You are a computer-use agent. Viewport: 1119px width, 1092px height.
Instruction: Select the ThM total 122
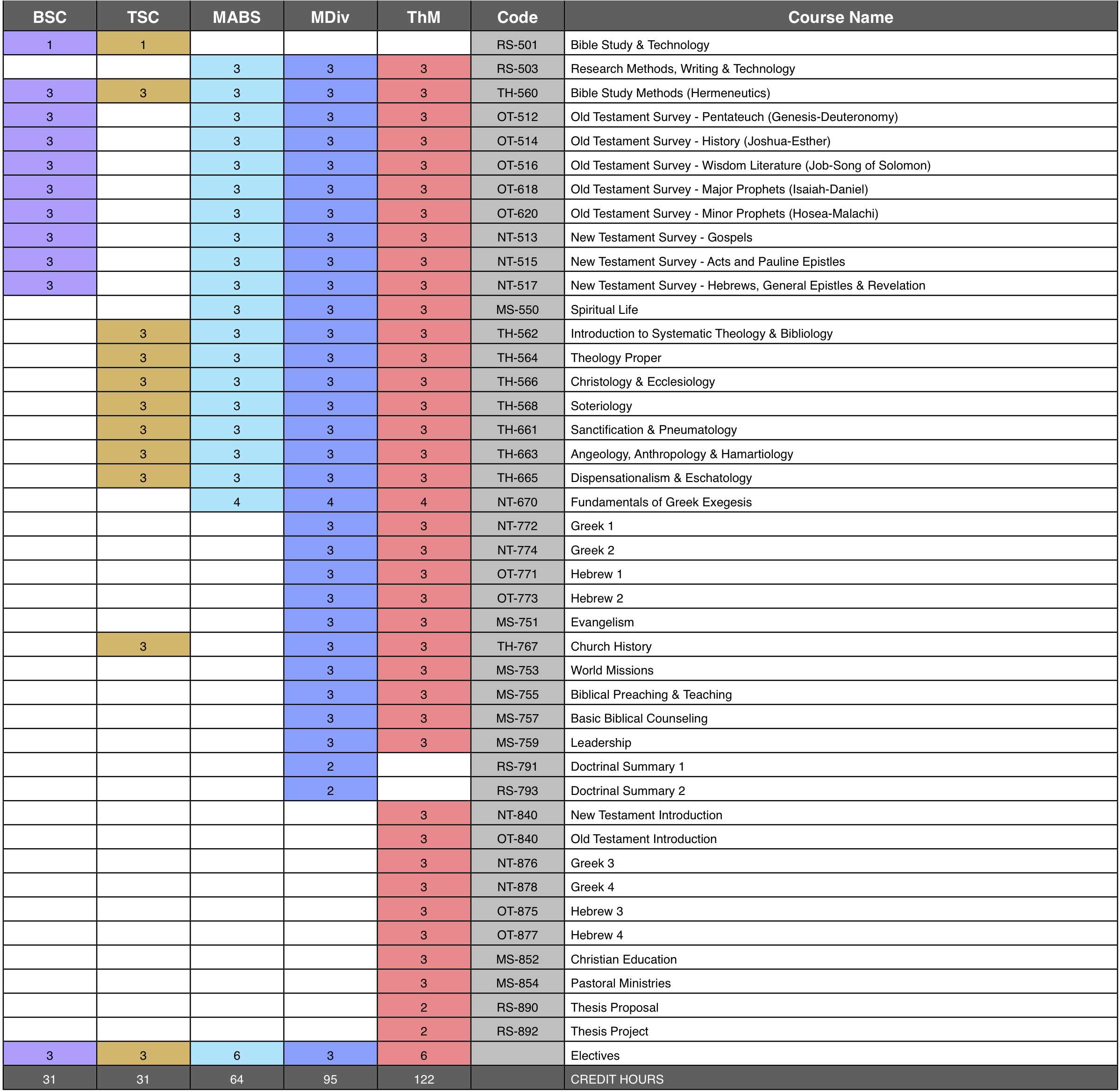click(x=424, y=1079)
